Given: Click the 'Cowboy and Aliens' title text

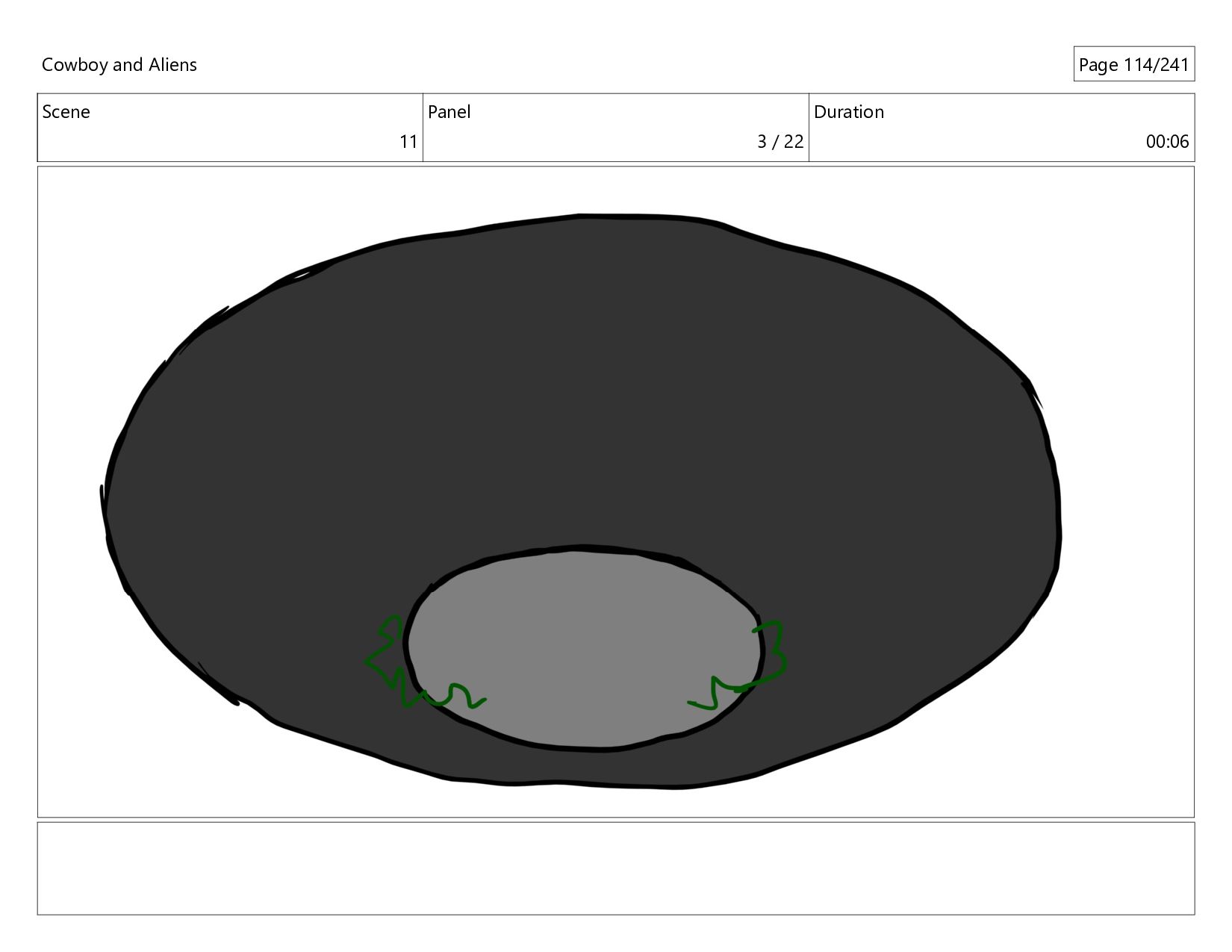Looking at the screenshot, I should tap(119, 65).
